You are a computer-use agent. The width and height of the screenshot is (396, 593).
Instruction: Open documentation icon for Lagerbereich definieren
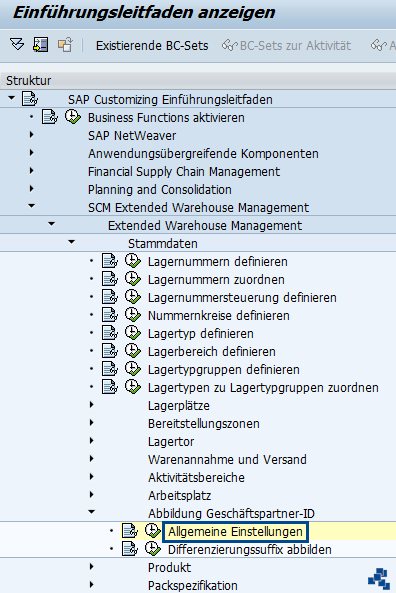coord(110,351)
